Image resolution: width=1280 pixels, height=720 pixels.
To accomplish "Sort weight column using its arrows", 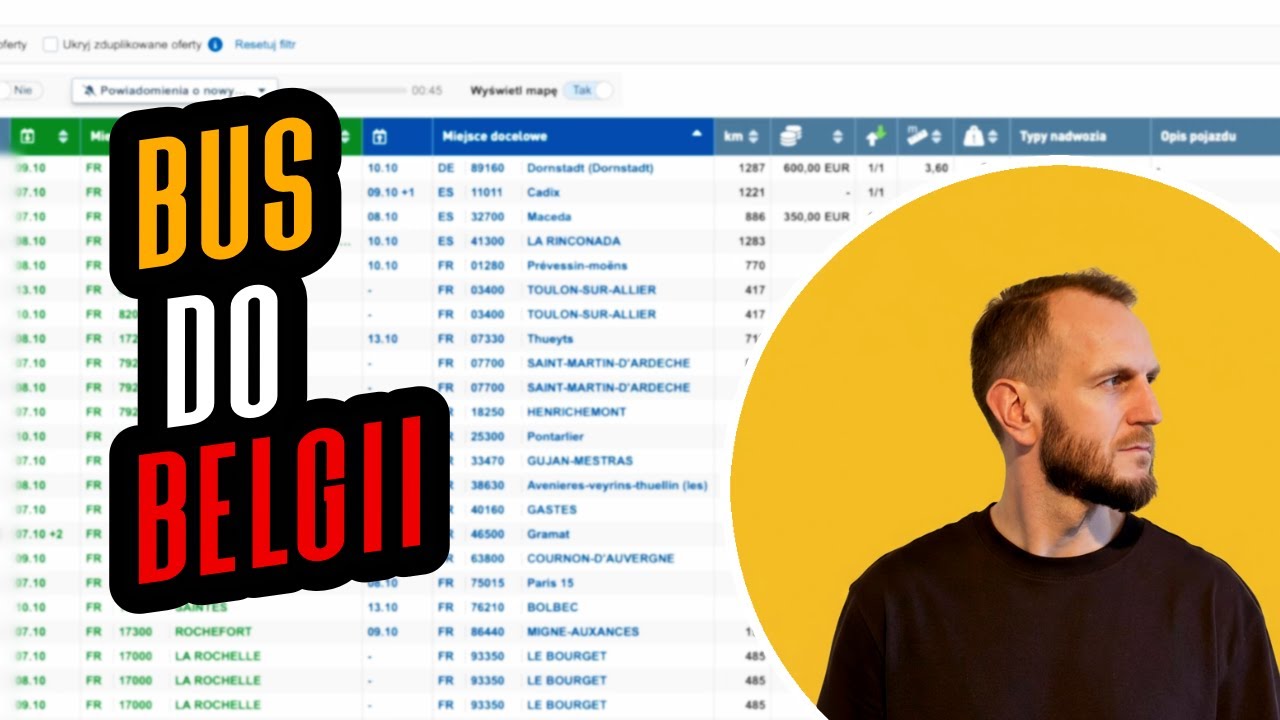I will tap(992, 137).
